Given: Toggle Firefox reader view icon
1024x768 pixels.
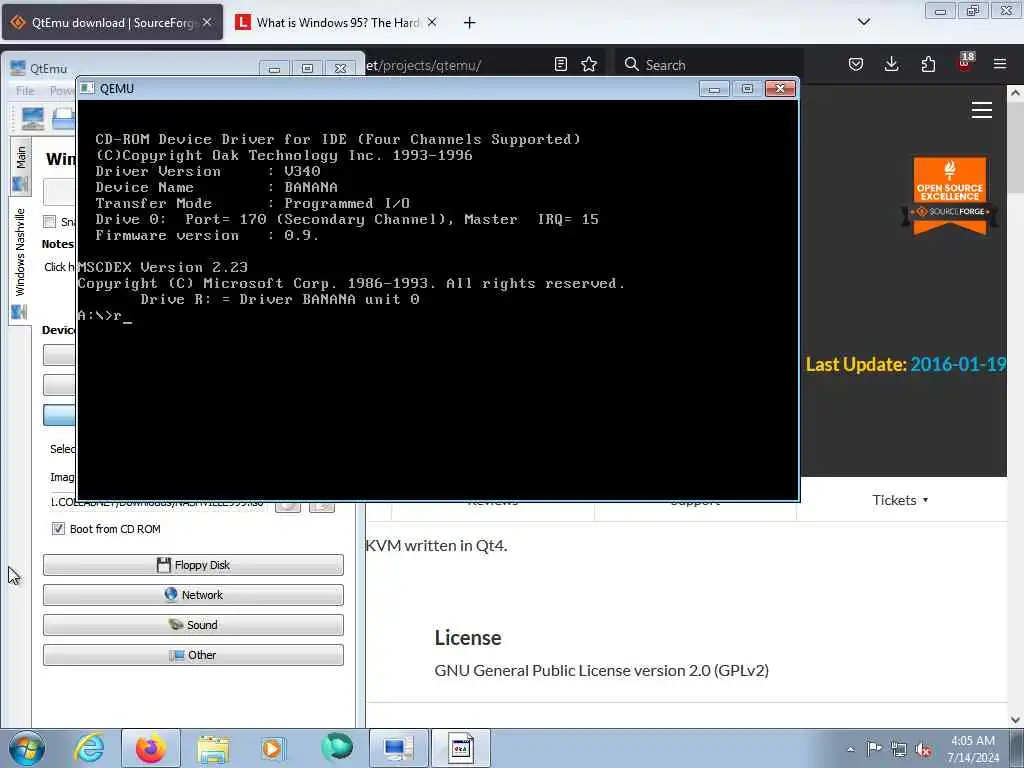Looking at the screenshot, I should pos(560,64).
